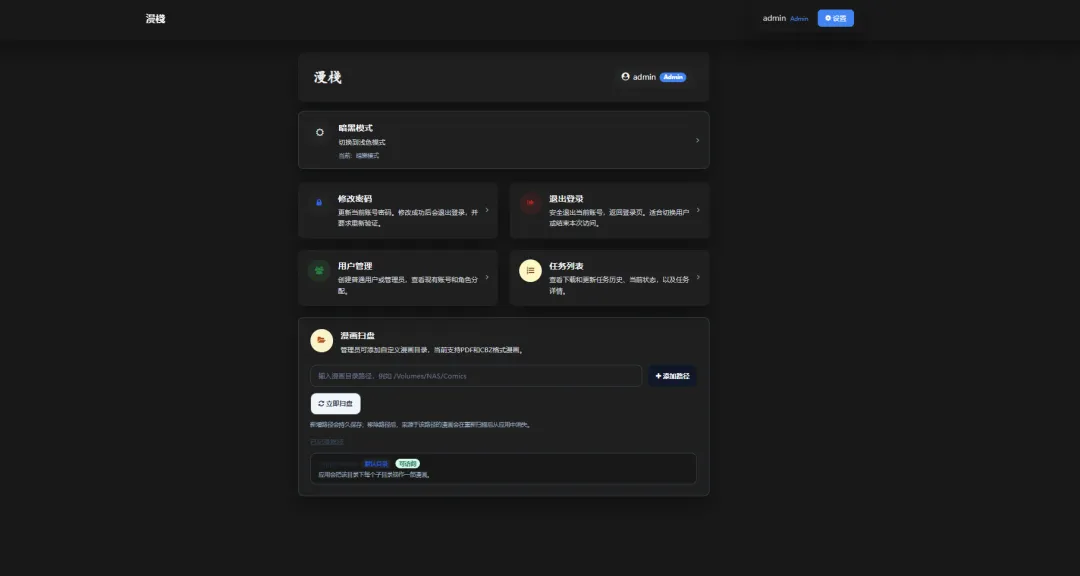Image resolution: width=1080 pixels, height=576 pixels.
Task: Click the lock icon beside 修改密码
Action: 319,203
